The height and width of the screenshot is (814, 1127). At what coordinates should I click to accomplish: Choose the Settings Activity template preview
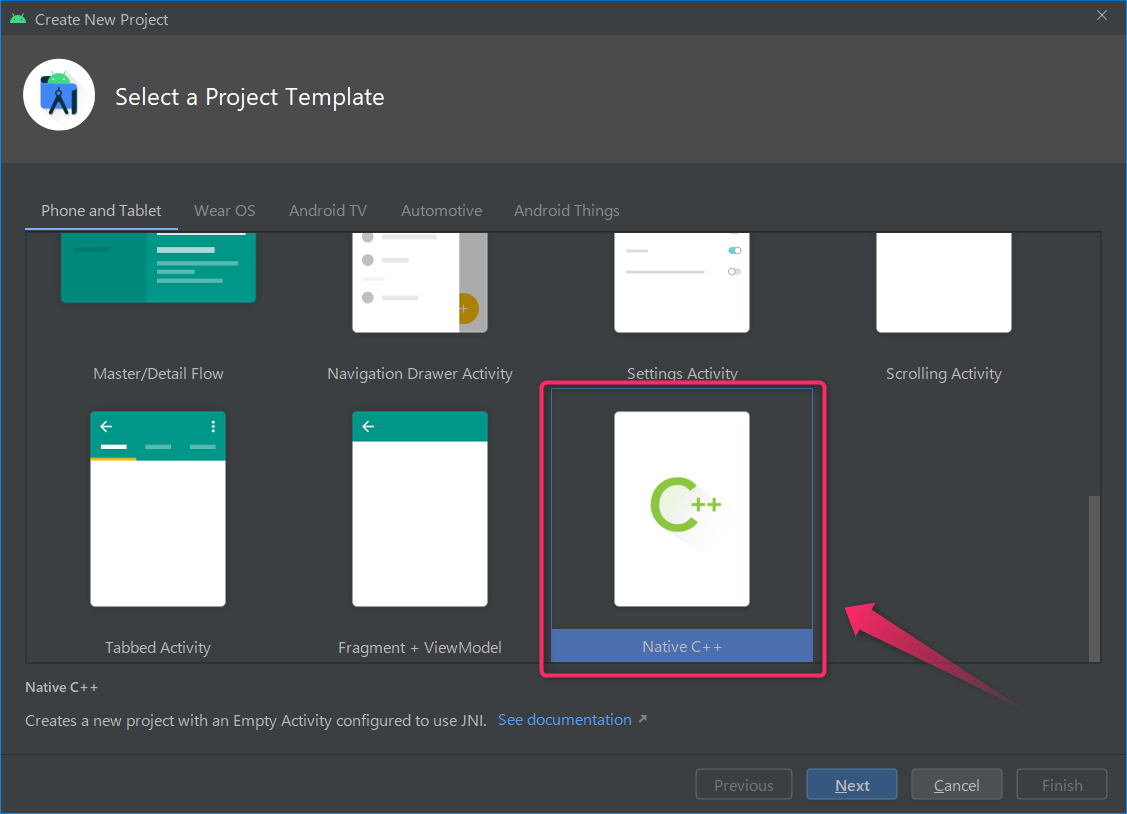click(x=681, y=282)
